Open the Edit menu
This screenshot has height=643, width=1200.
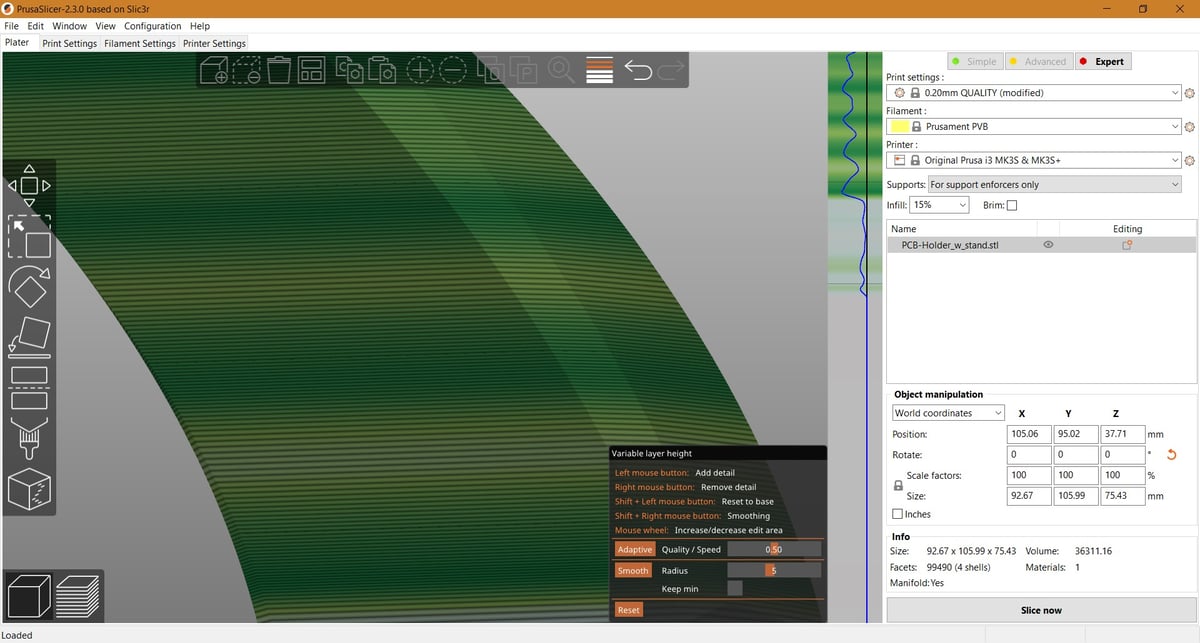(35, 26)
